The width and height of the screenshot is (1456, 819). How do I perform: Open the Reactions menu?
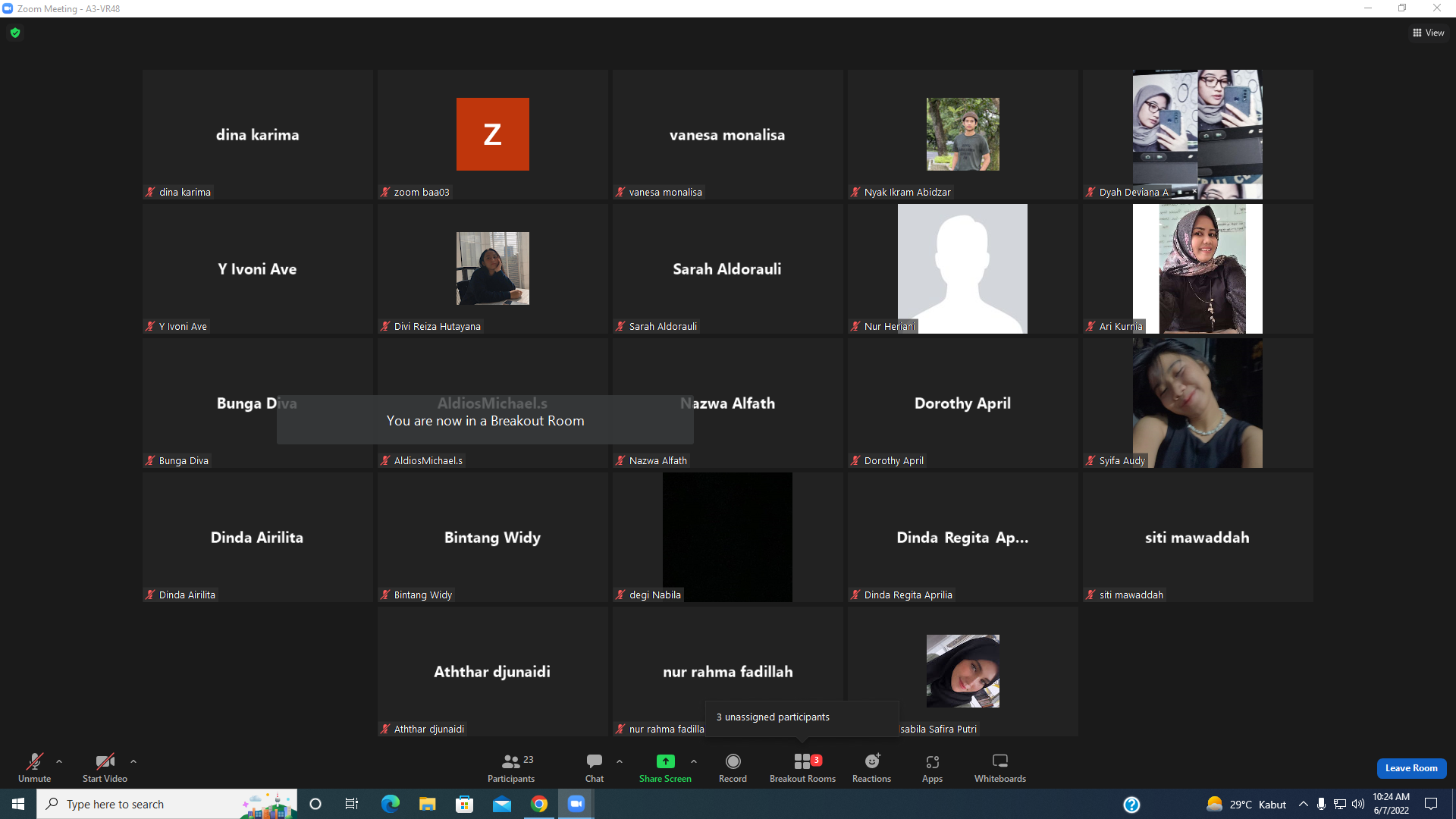[871, 767]
